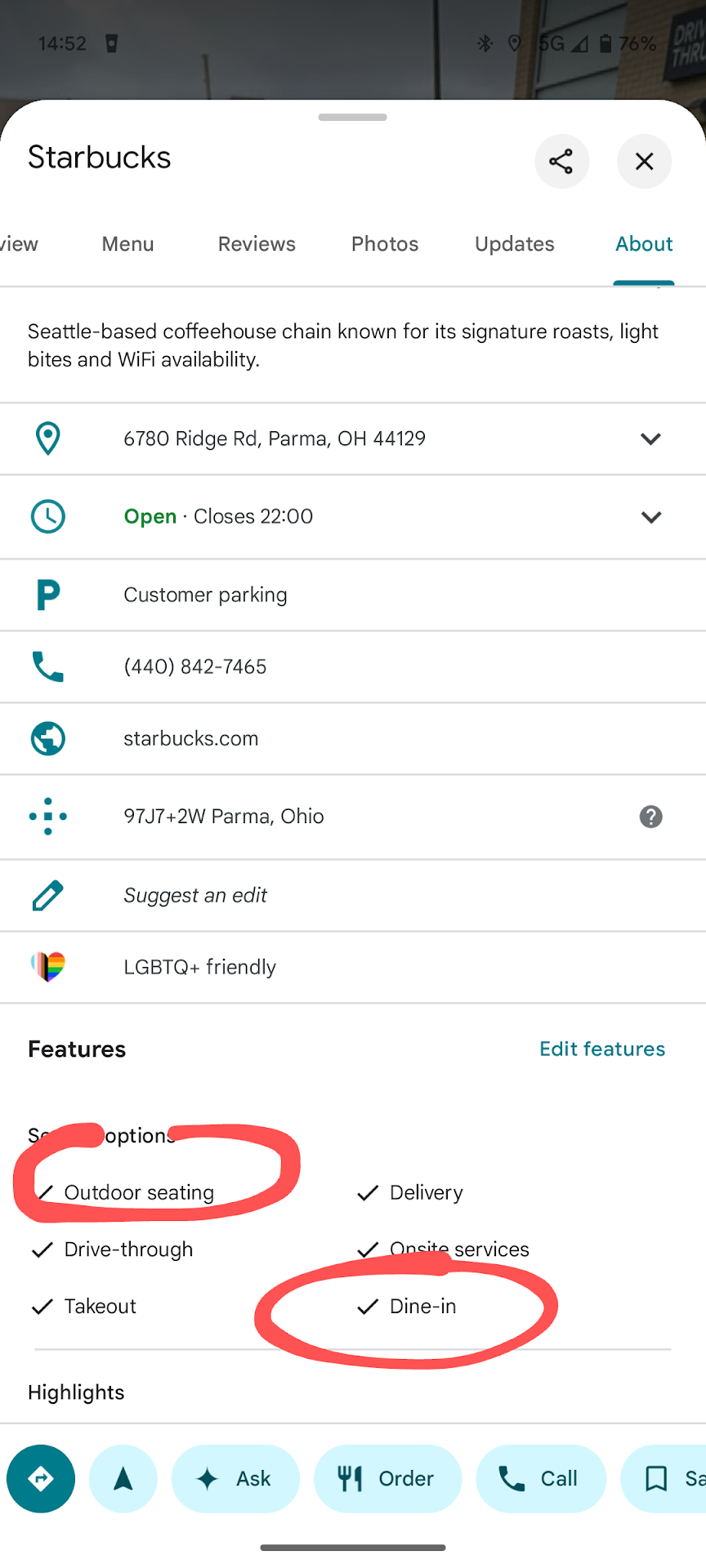706x1568 pixels.
Task: Tap the pencil Suggest an edit icon
Action: coord(48,895)
